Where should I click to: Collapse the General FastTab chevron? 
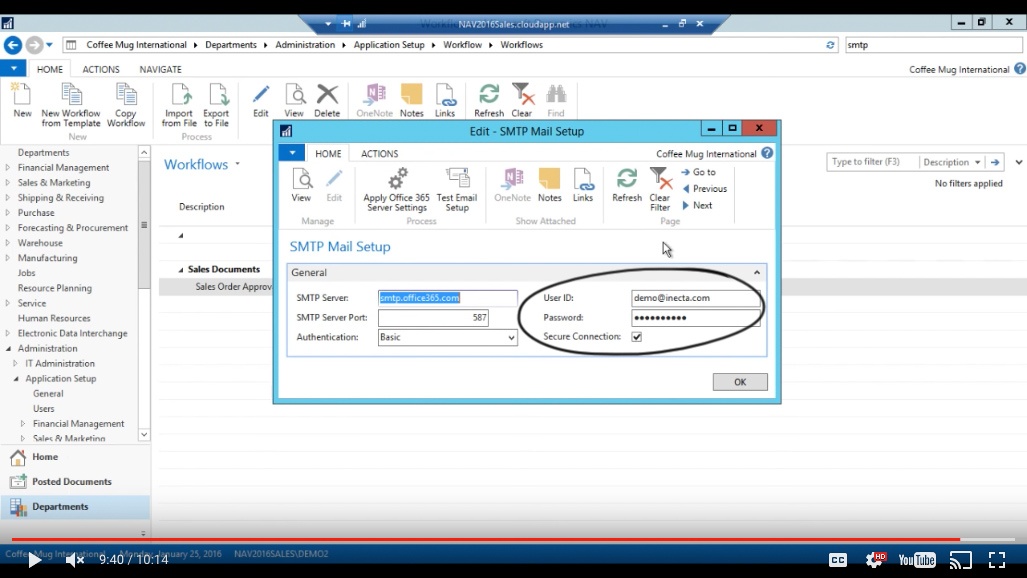(756, 272)
